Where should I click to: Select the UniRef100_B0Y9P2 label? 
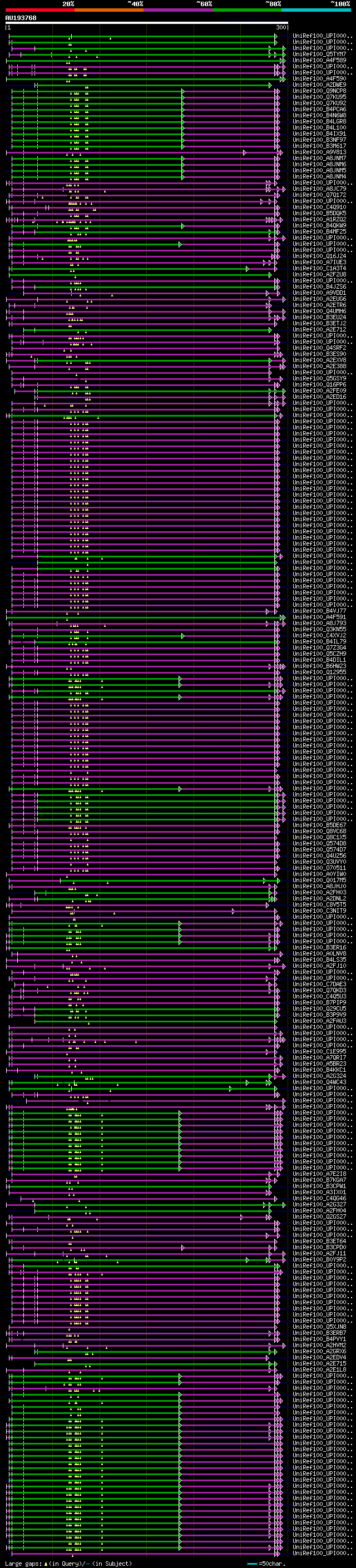click(x=319, y=1259)
